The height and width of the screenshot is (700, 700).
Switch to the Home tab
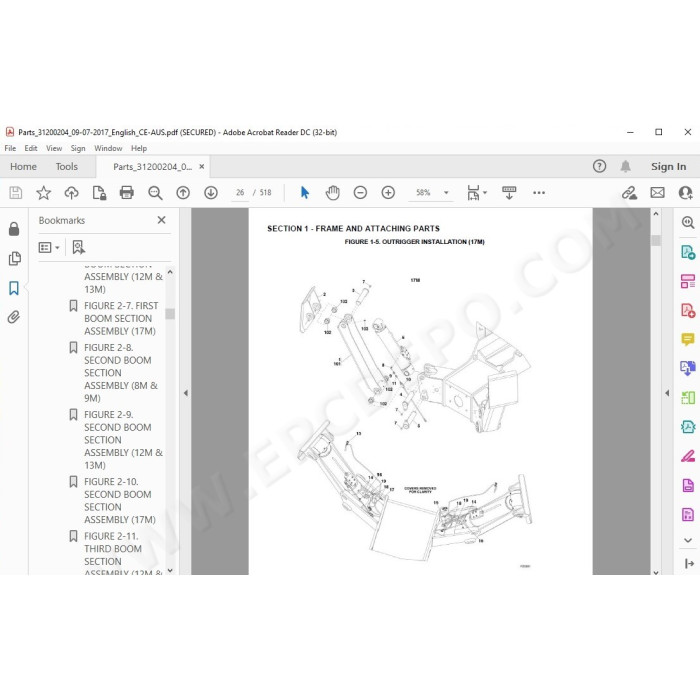pos(23,167)
